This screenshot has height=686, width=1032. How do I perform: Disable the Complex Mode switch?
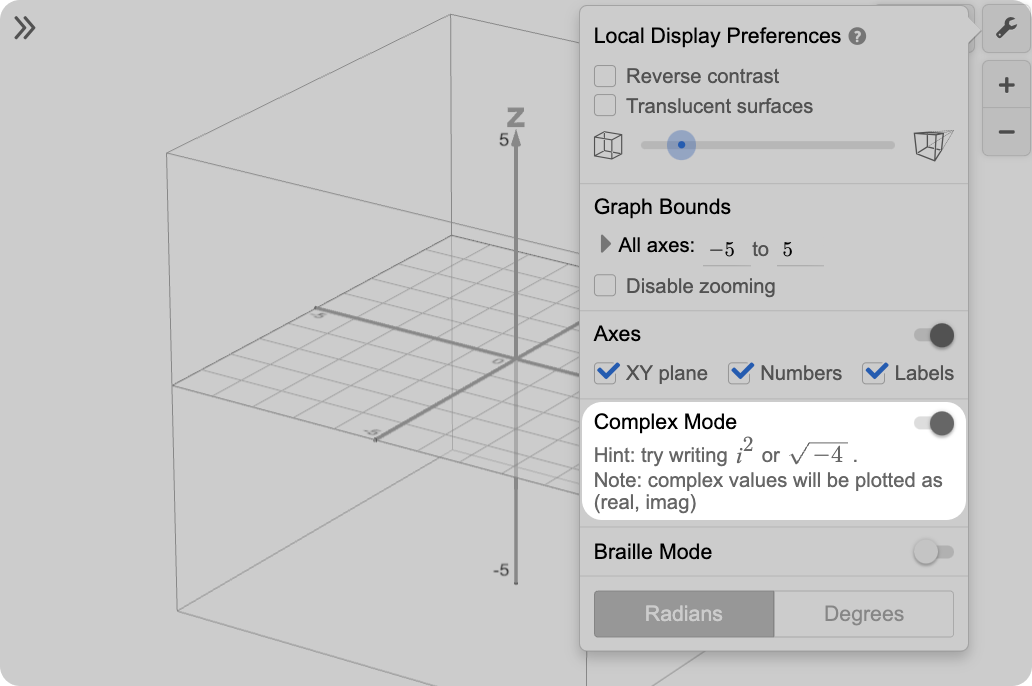pos(934,424)
